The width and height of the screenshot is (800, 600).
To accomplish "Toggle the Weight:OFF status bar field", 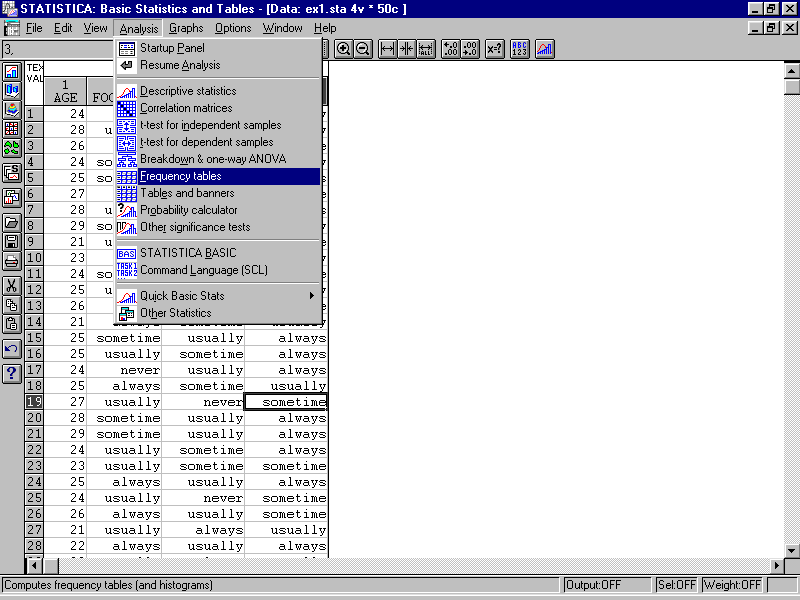I will pos(732,585).
